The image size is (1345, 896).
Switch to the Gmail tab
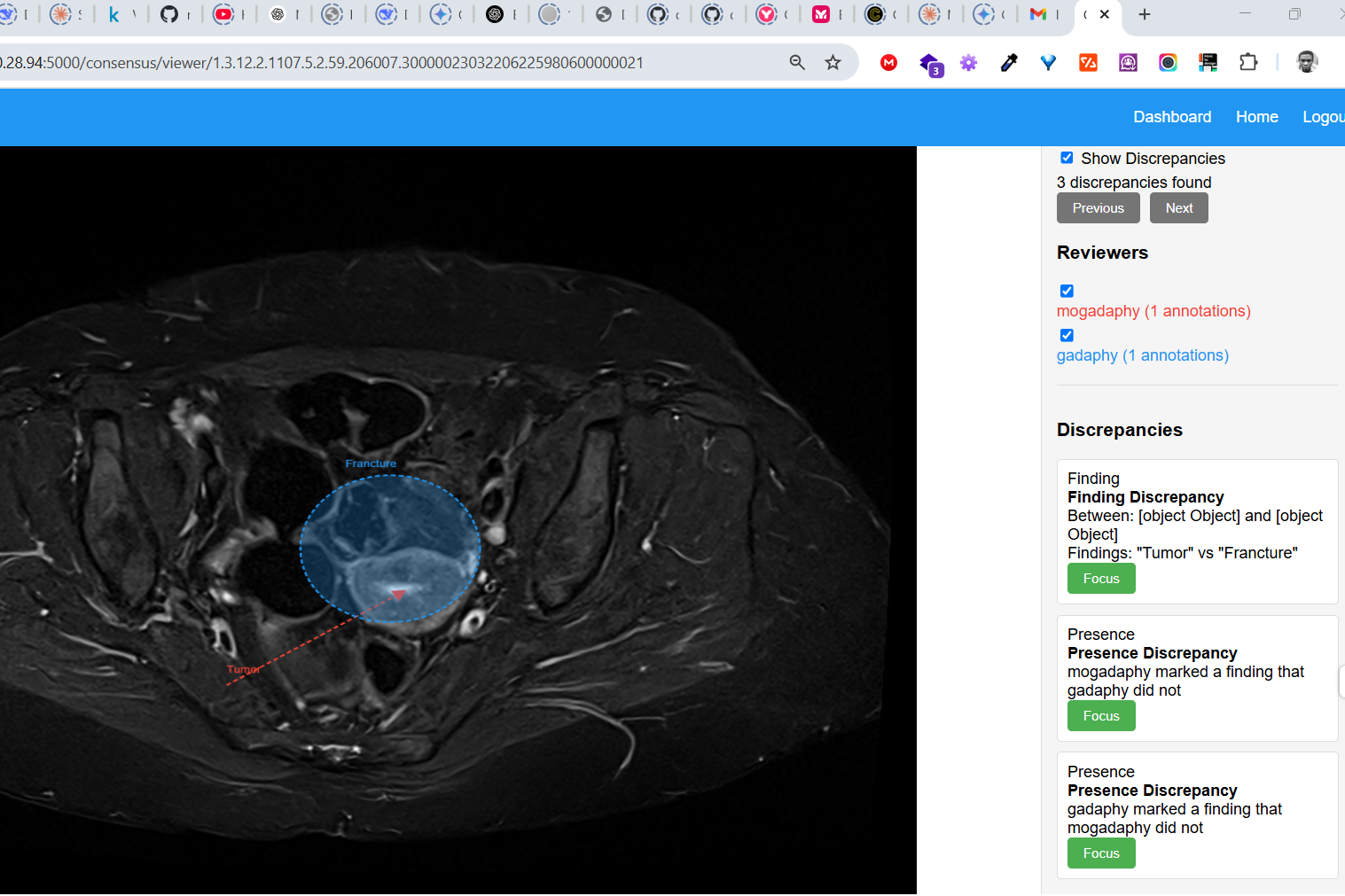1038,14
